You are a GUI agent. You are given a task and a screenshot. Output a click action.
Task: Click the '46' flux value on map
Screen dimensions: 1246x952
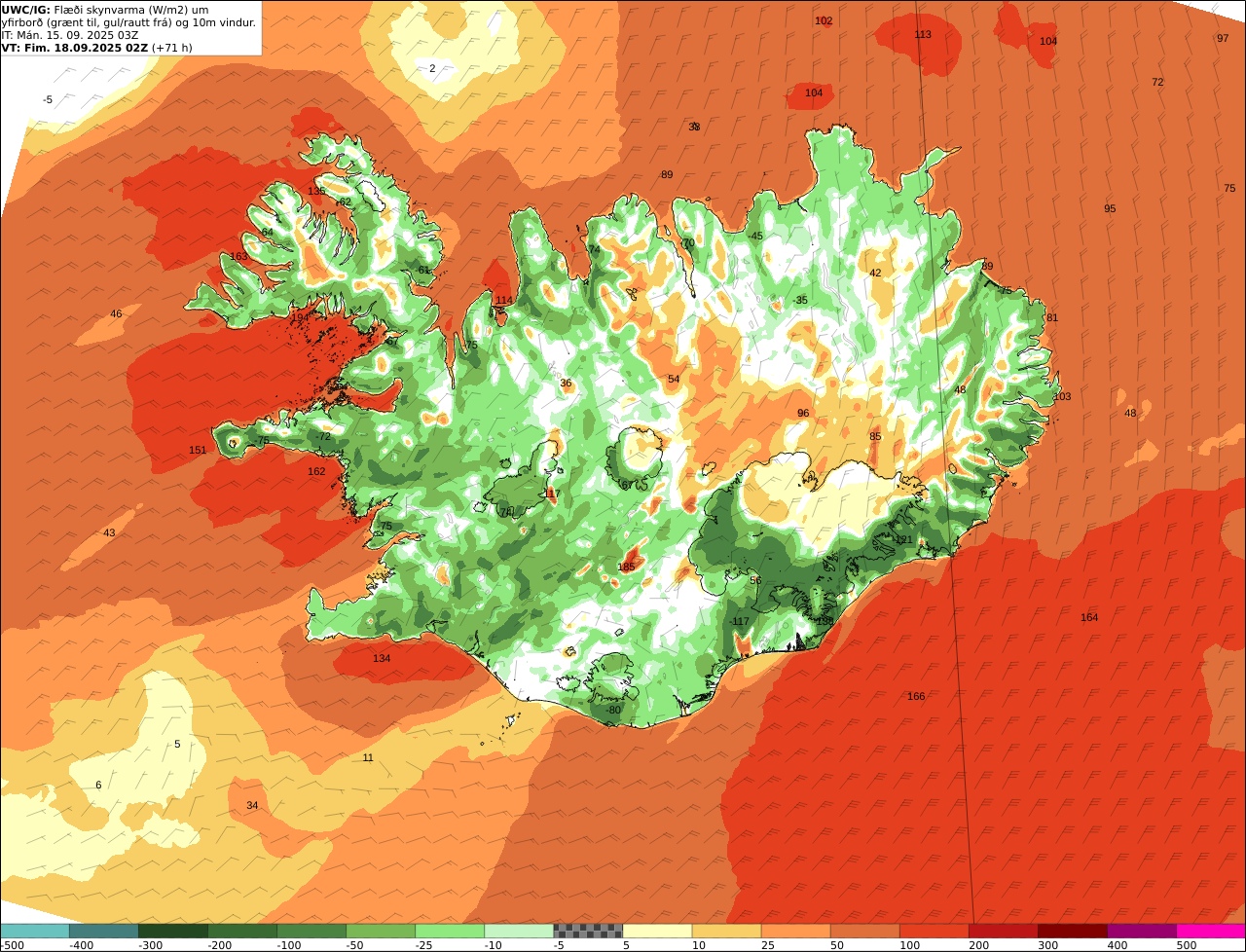point(116,313)
